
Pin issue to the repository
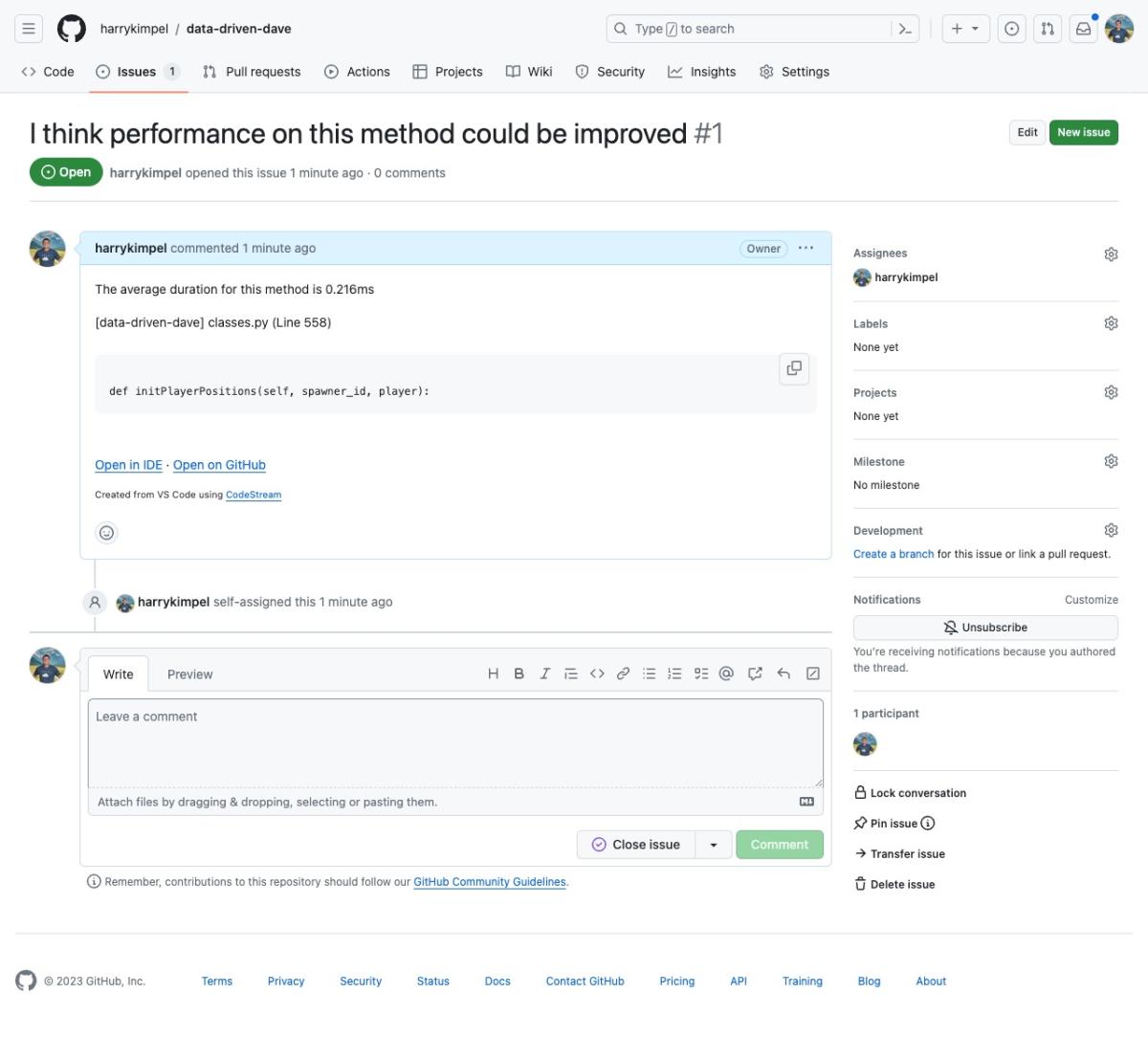[893, 824]
